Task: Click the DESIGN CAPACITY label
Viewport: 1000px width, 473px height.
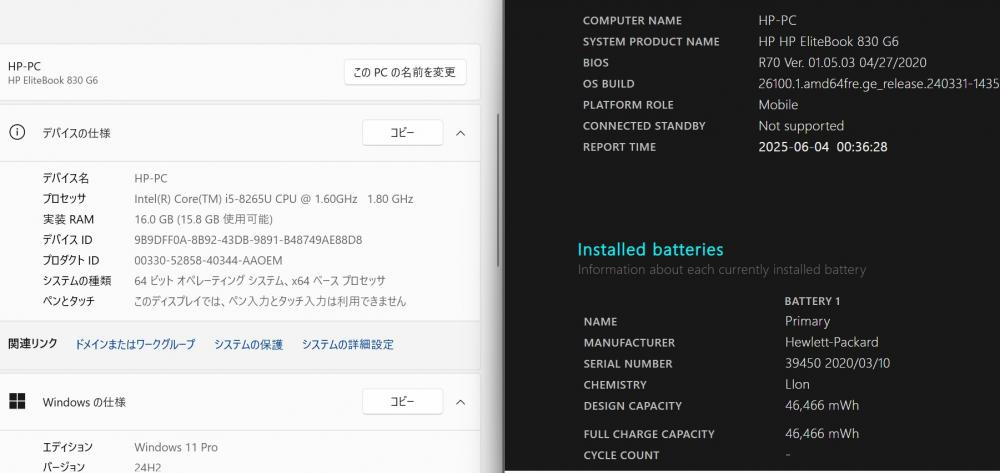Action: click(x=633, y=405)
